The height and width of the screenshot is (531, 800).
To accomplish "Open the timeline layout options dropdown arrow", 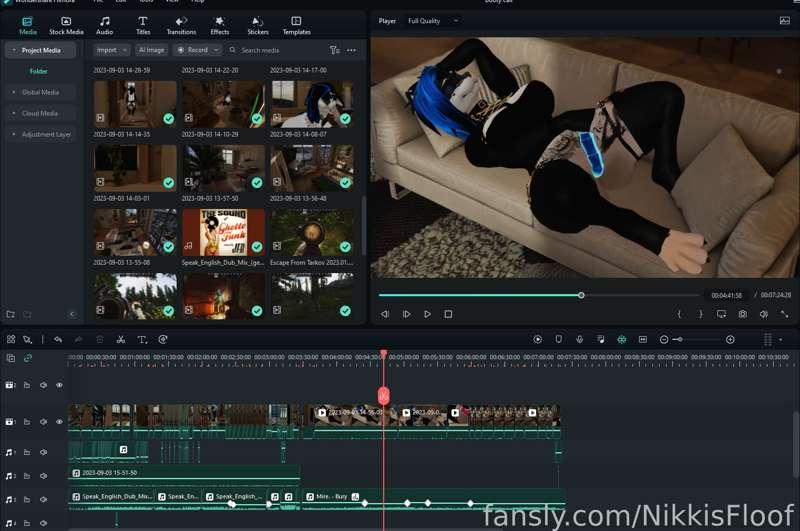I will (780, 339).
